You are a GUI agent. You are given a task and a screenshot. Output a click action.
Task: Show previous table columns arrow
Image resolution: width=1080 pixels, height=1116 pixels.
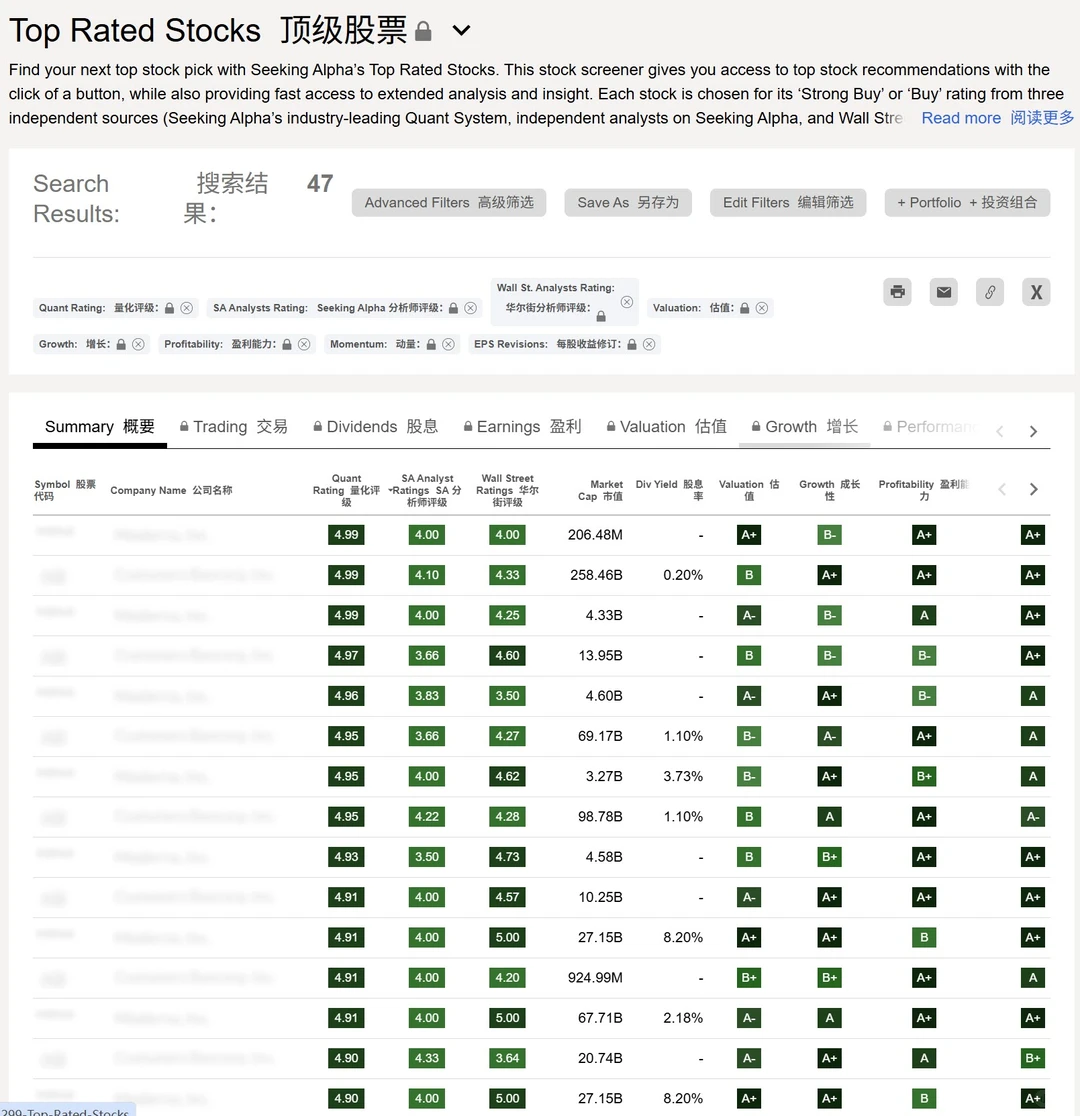point(1002,490)
